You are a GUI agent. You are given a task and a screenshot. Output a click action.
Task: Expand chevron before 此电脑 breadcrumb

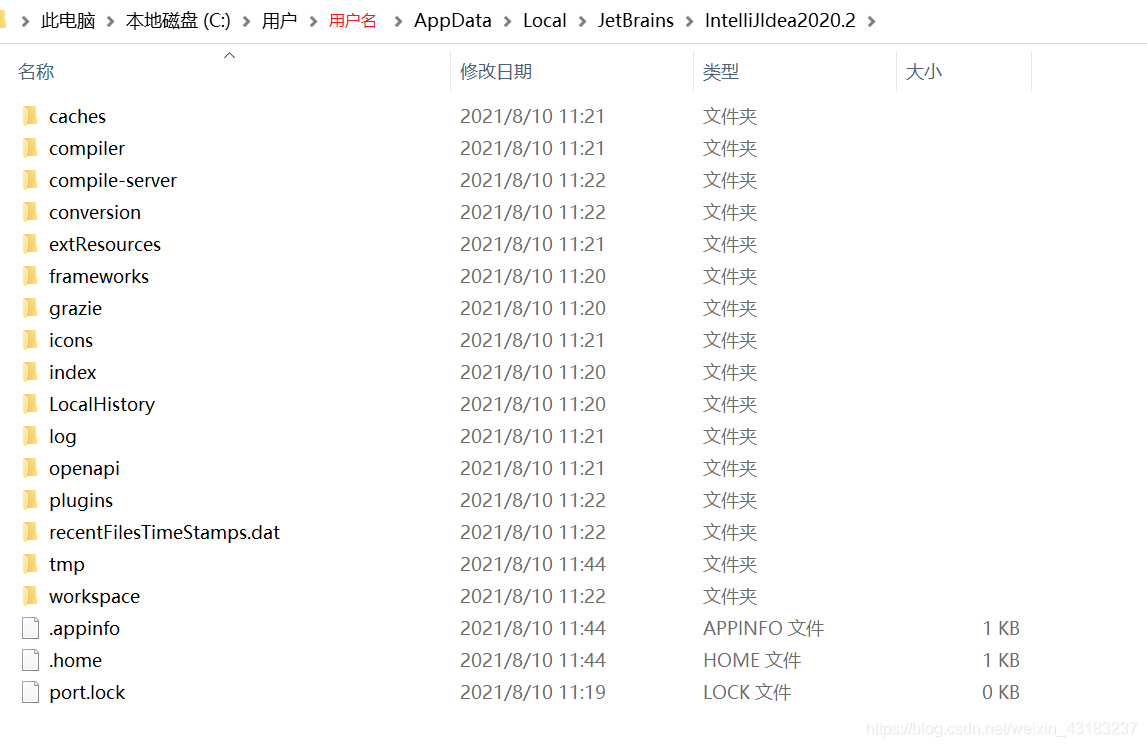click(26, 21)
